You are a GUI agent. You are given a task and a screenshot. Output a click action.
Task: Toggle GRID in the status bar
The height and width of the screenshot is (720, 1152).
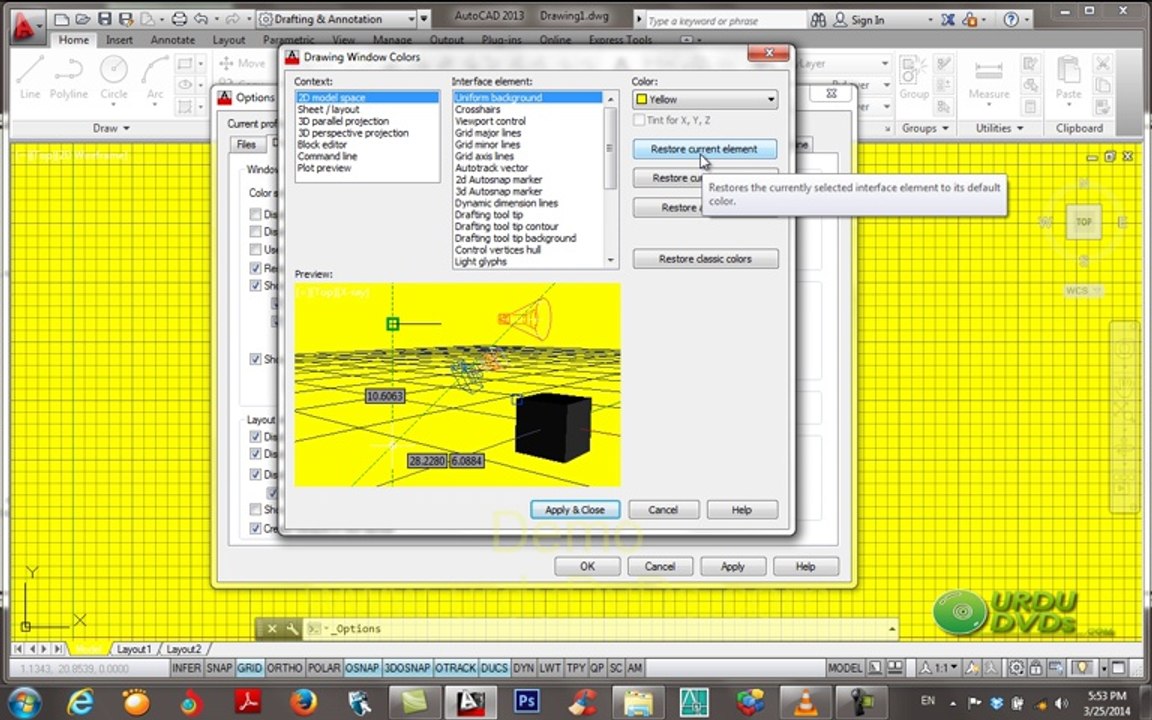click(x=249, y=668)
